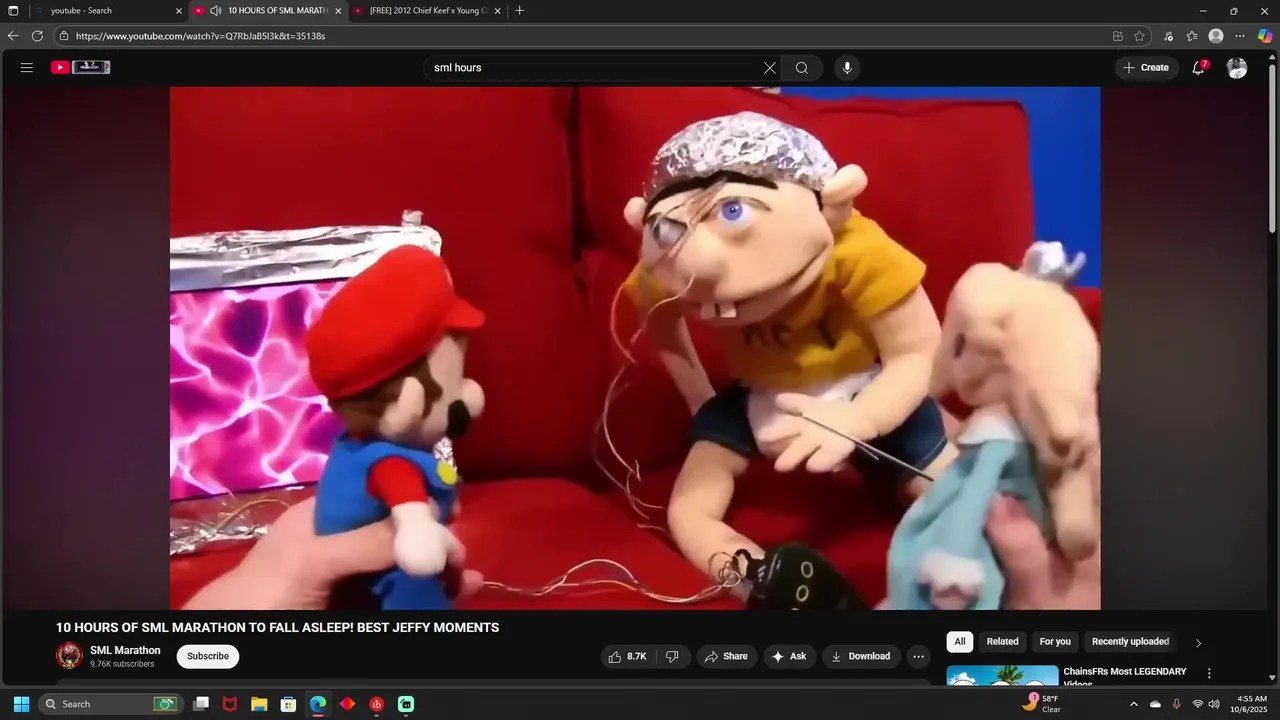This screenshot has width=1280, height=720.
Task: Click the browser address bar URL
Action: click(200, 36)
